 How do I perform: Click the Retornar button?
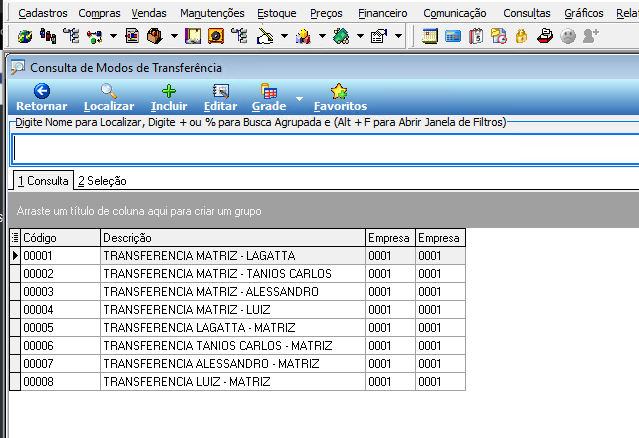(42, 98)
